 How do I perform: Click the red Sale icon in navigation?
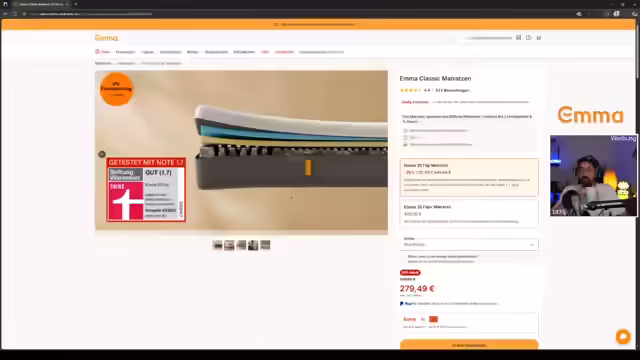coord(97,52)
